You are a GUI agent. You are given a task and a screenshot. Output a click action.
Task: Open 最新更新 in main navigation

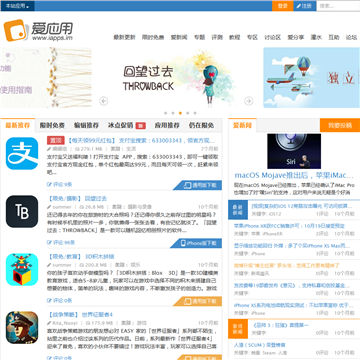tap(125, 37)
